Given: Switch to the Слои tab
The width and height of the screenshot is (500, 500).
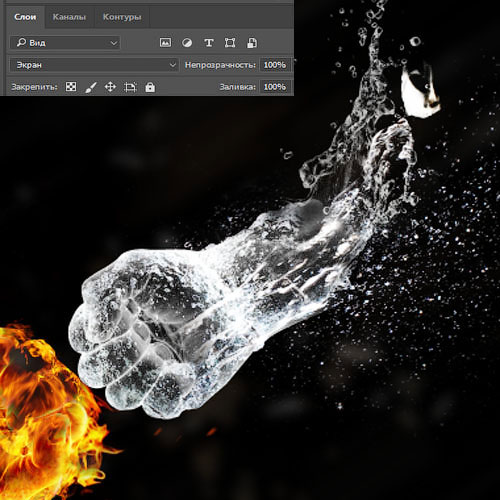Looking at the screenshot, I should click(x=25, y=17).
